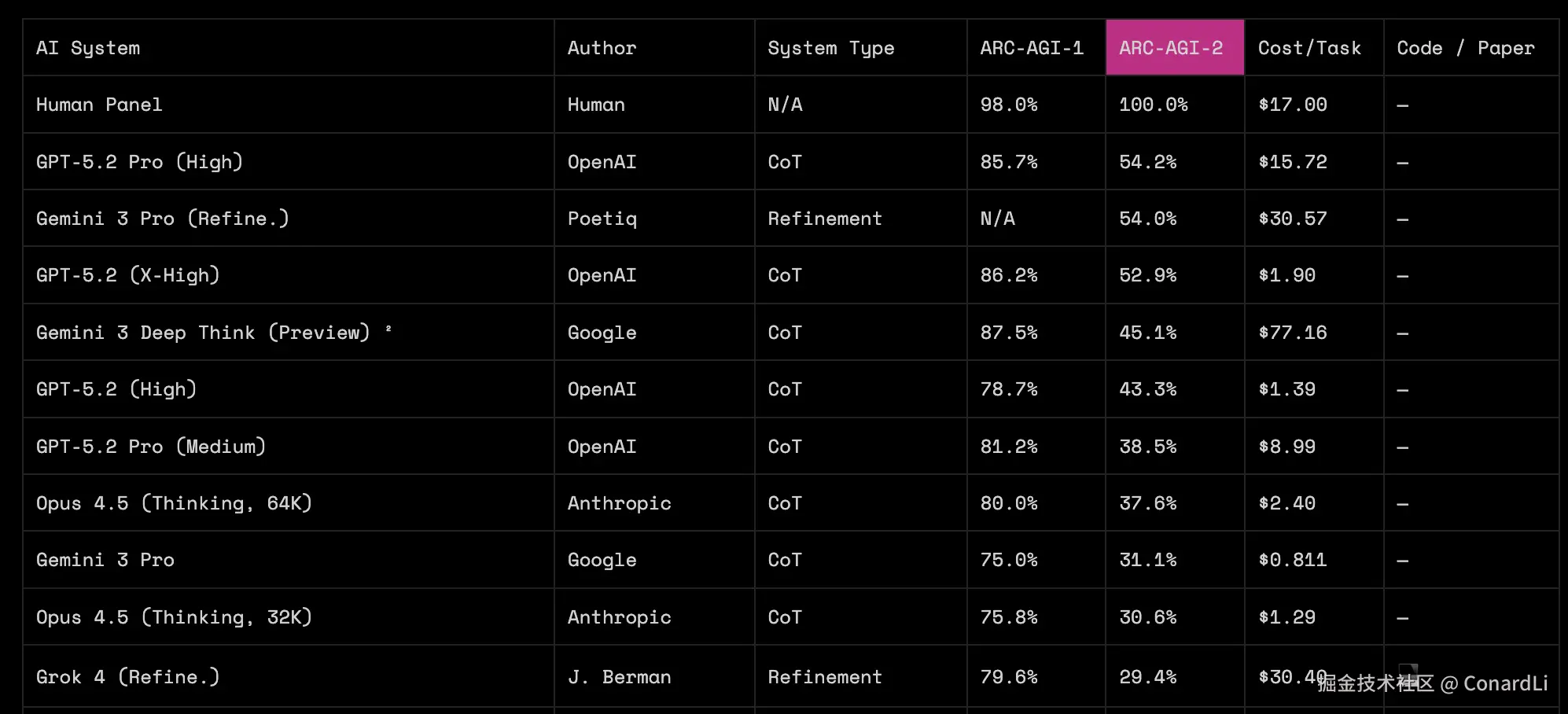The image size is (1568, 714).
Task: Select the Grok 4 (Refine.) system name
Action: (127, 677)
